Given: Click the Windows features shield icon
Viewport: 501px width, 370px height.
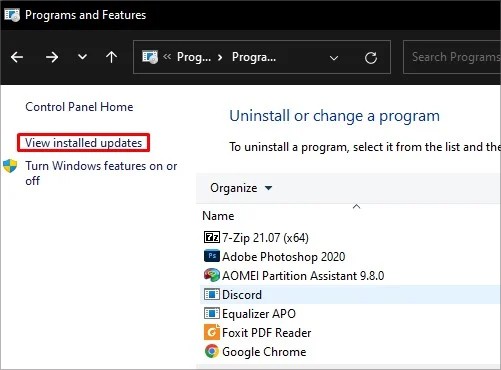Looking at the screenshot, I should click(x=10, y=166).
